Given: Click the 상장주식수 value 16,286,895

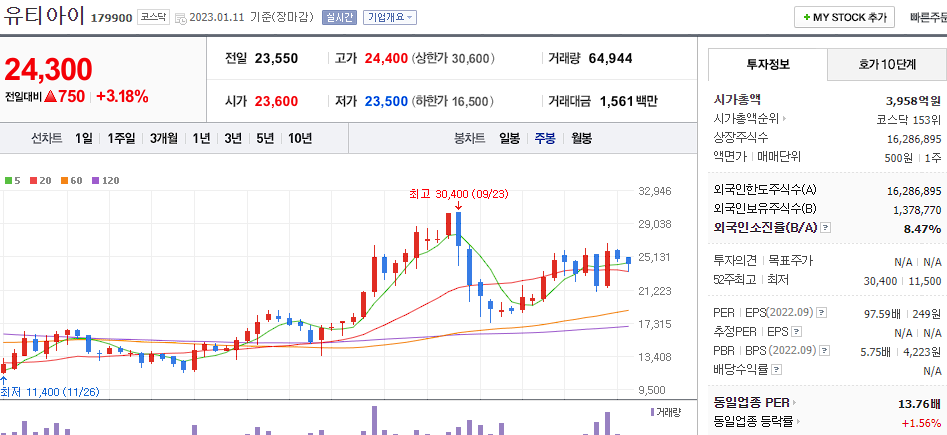Looking at the screenshot, I should (914, 138).
